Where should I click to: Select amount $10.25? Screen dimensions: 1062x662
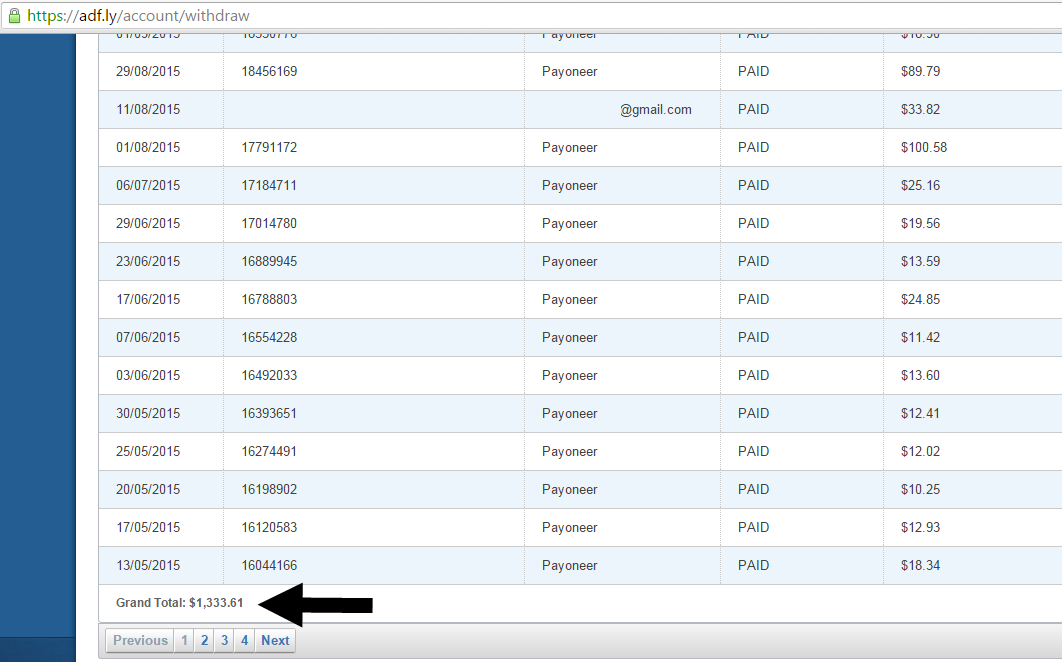920,489
